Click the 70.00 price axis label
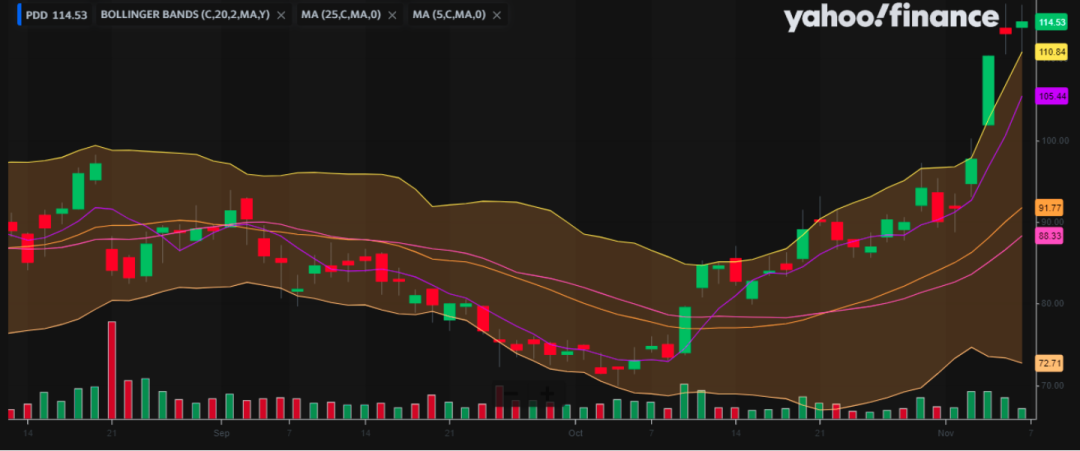The height and width of the screenshot is (451, 1080). [1052, 385]
